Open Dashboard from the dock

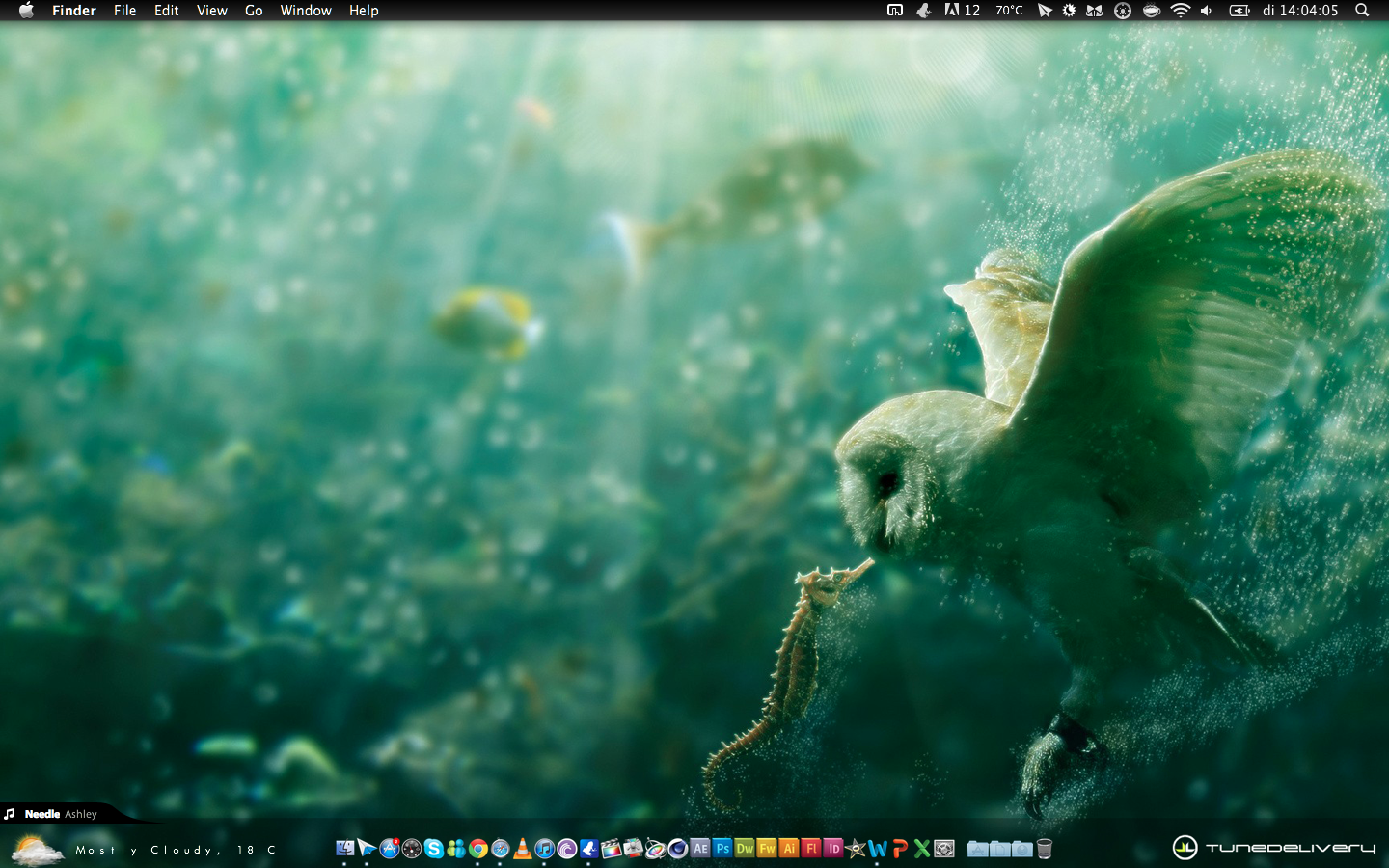[x=412, y=849]
